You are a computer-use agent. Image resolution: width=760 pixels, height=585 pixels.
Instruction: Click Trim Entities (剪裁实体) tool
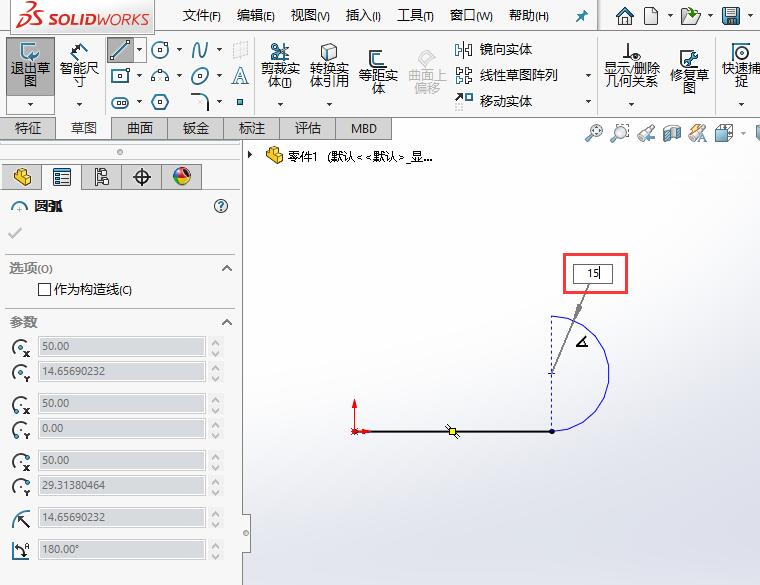pyautogui.click(x=280, y=66)
